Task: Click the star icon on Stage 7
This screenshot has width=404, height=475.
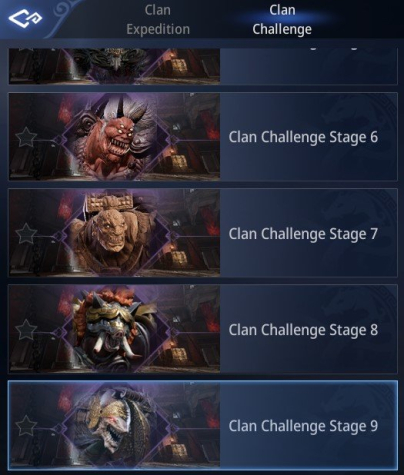Action: click(x=26, y=233)
